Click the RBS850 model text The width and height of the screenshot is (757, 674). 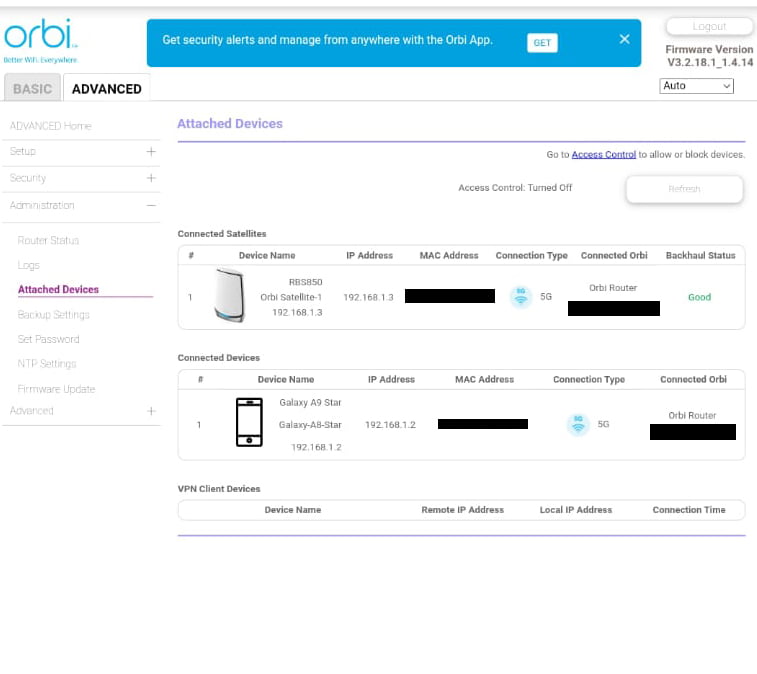point(306,282)
